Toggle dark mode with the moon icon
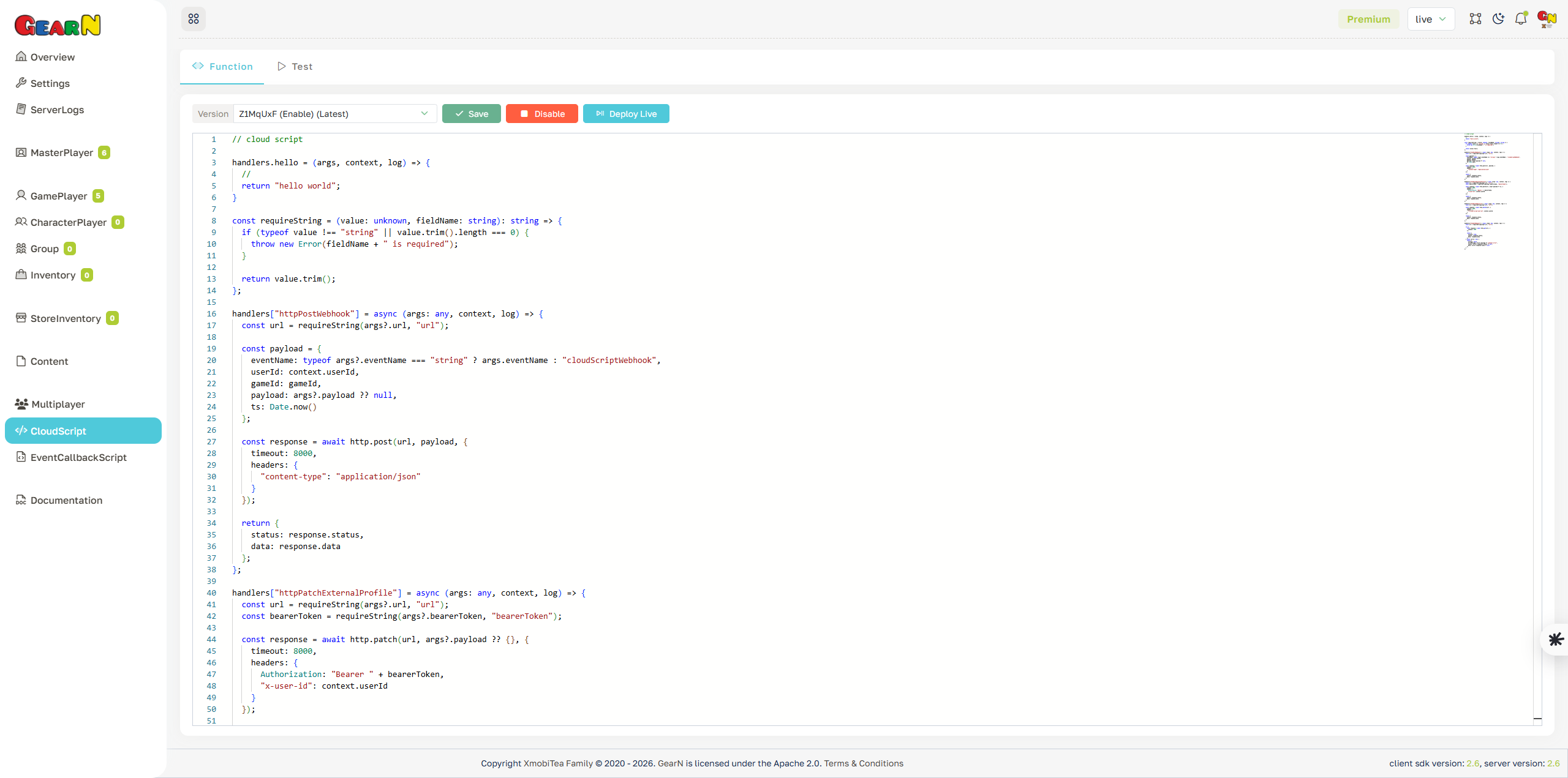This screenshot has width=1568, height=778. [x=1498, y=18]
